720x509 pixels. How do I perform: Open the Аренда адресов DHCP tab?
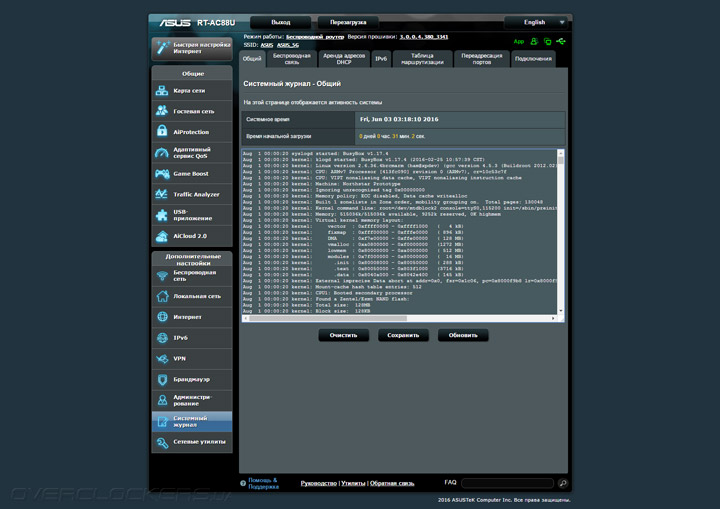344,59
